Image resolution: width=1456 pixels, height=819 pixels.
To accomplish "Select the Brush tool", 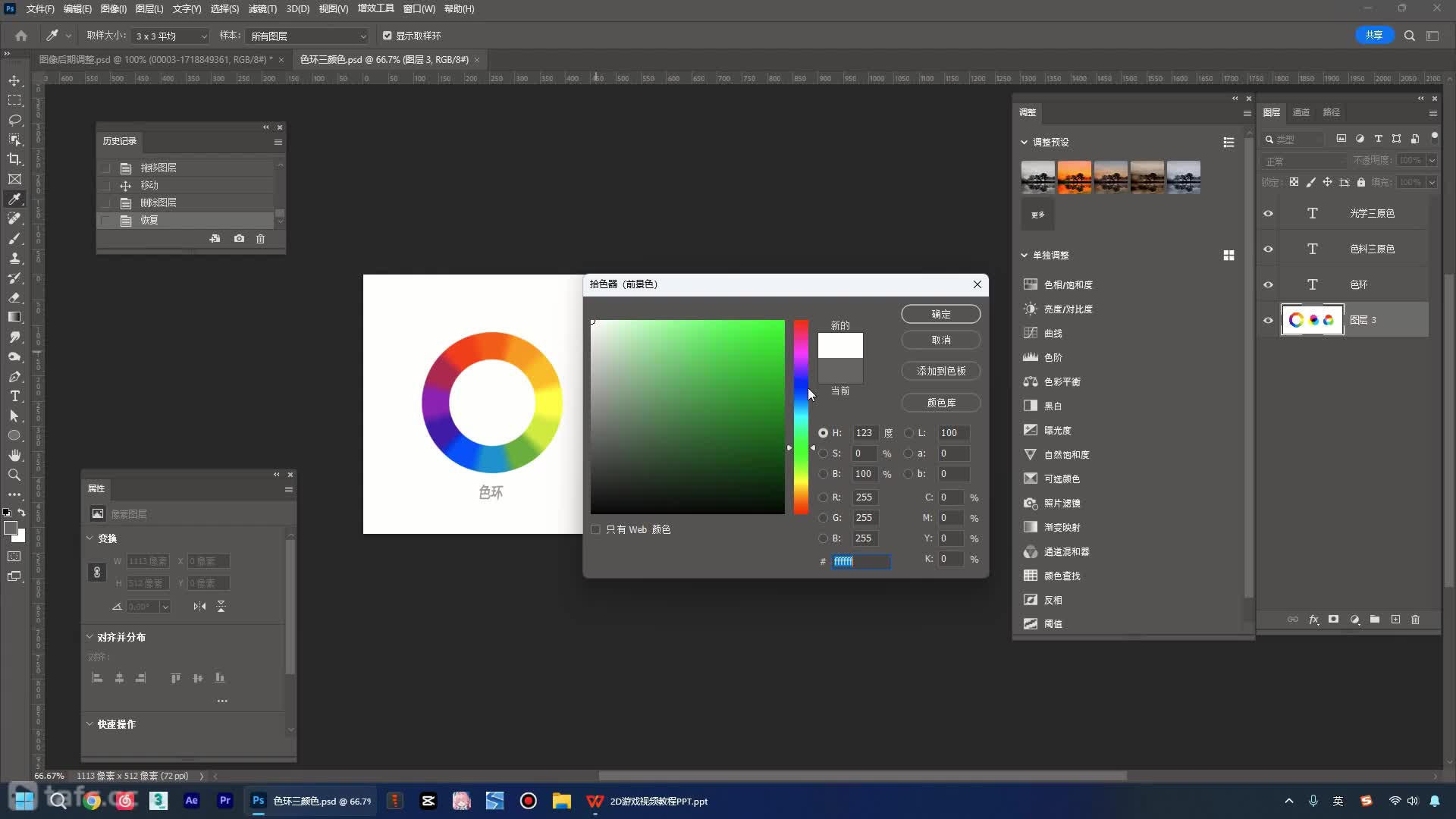I will click(x=14, y=238).
